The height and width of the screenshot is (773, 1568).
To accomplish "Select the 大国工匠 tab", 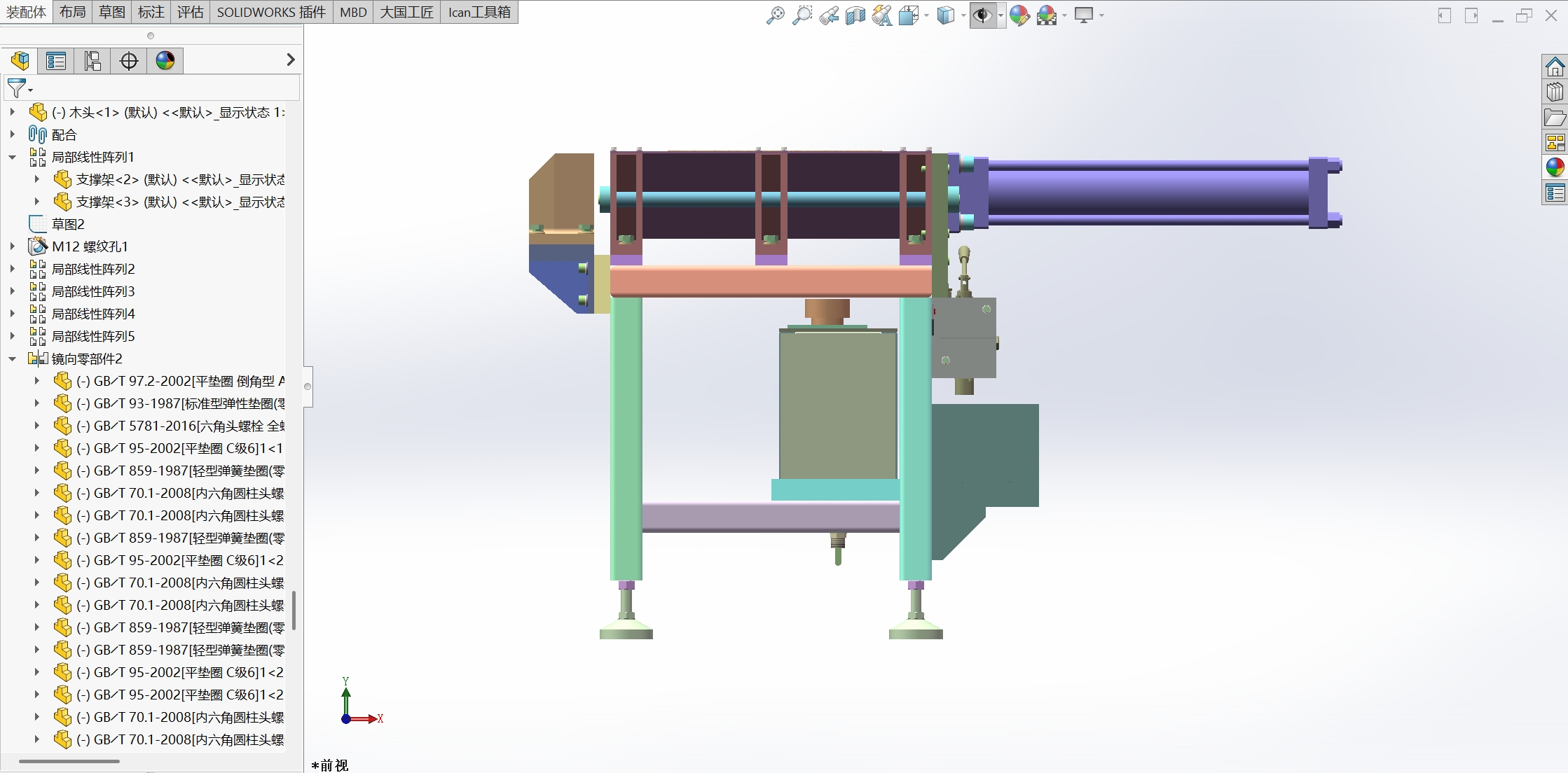I will pos(407,12).
